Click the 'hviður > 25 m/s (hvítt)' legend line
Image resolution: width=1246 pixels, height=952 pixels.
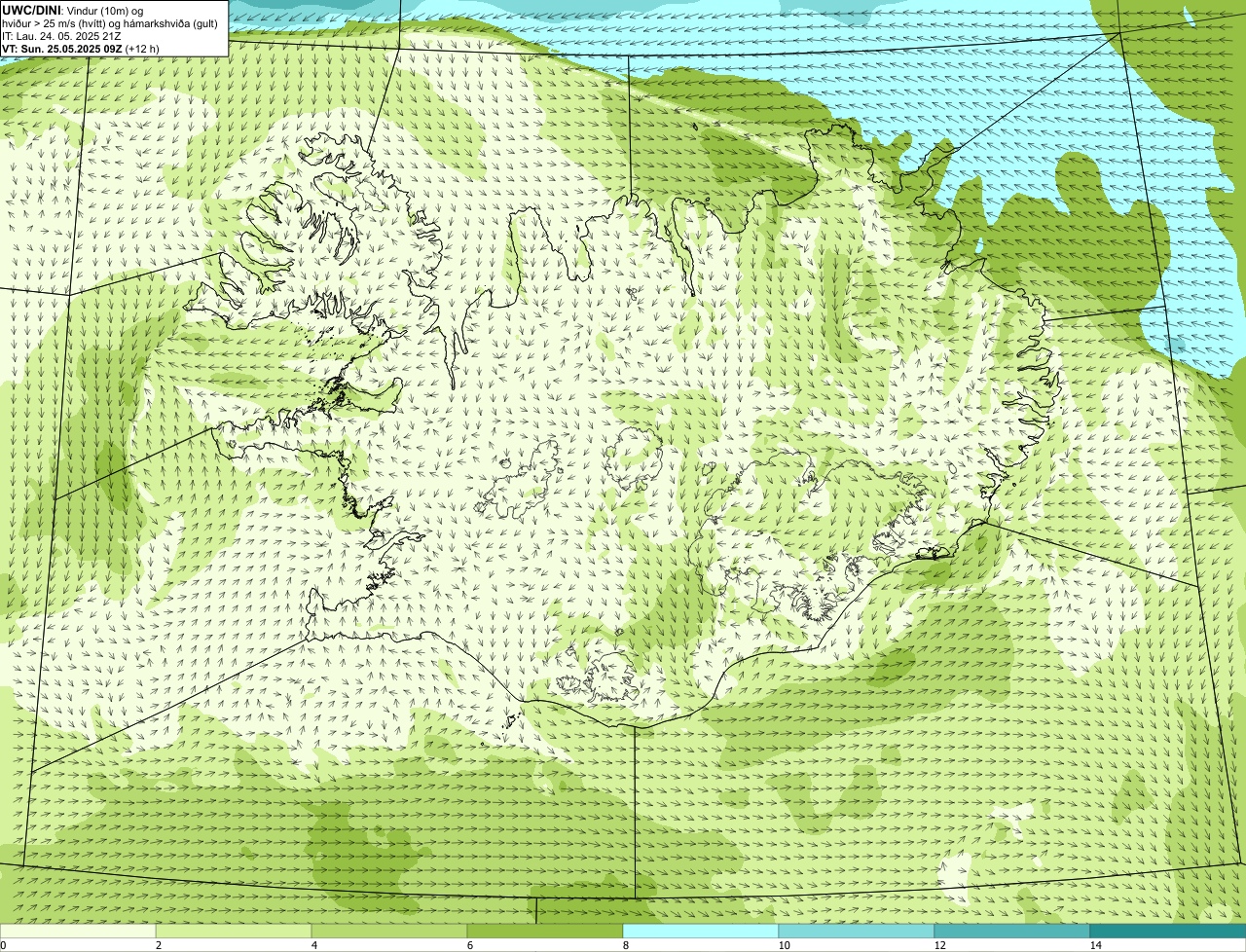[110, 23]
